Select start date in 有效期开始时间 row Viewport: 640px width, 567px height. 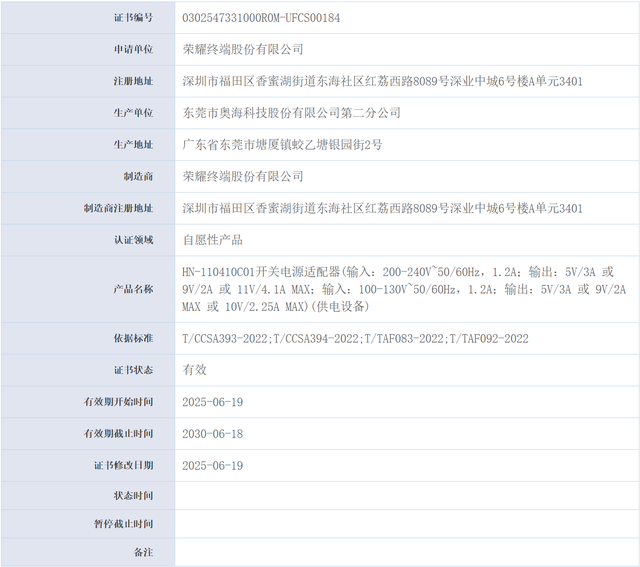click(213, 402)
